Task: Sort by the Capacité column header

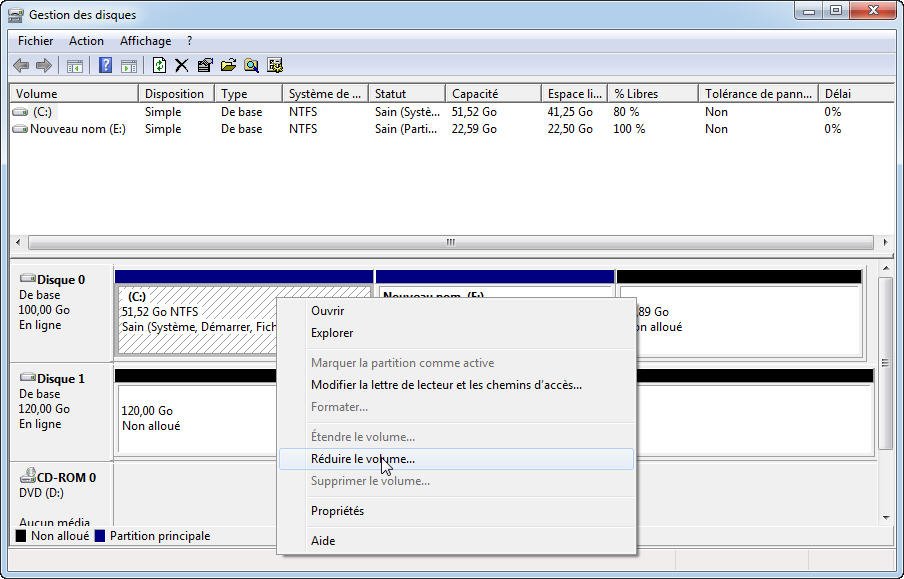Action: tap(474, 94)
